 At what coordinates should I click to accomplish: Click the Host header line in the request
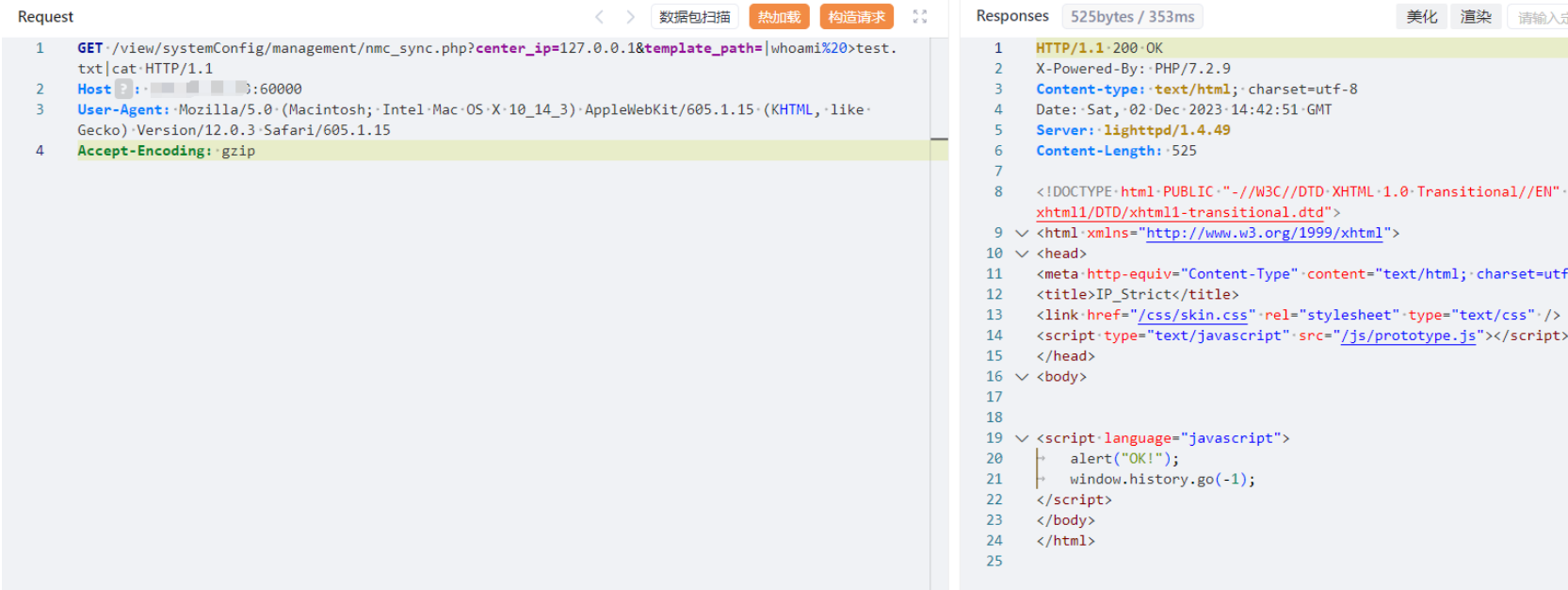click(190, 90)
